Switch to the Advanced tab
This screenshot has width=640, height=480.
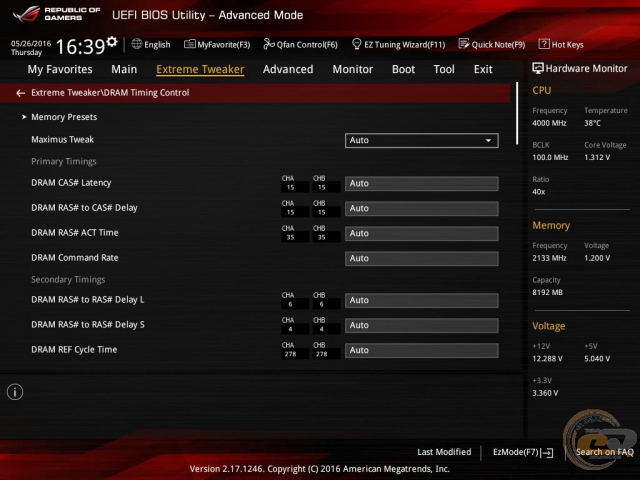point(287,70)
